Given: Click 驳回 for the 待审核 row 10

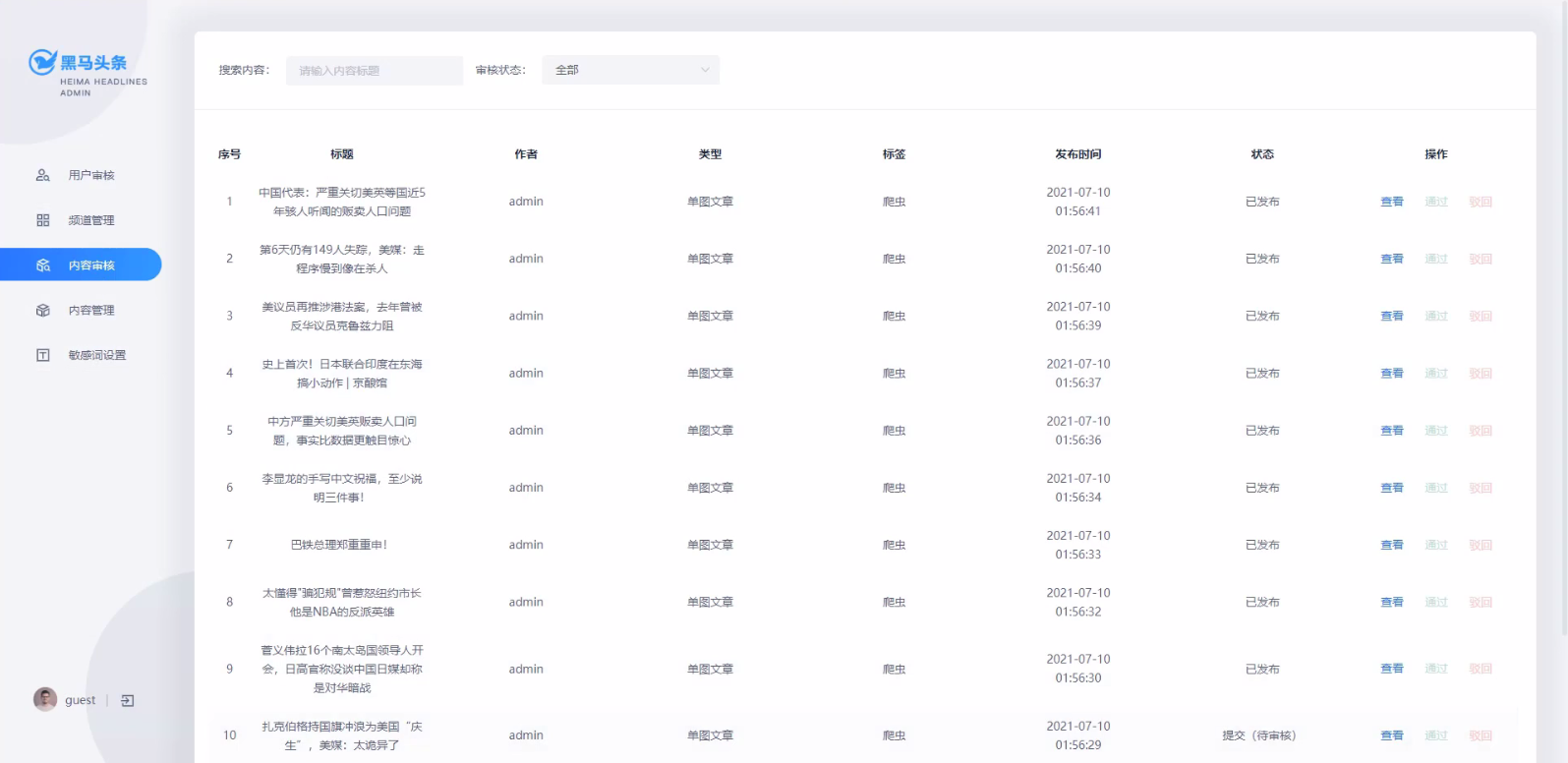Looking at the screenshot, I should 1481,735.
